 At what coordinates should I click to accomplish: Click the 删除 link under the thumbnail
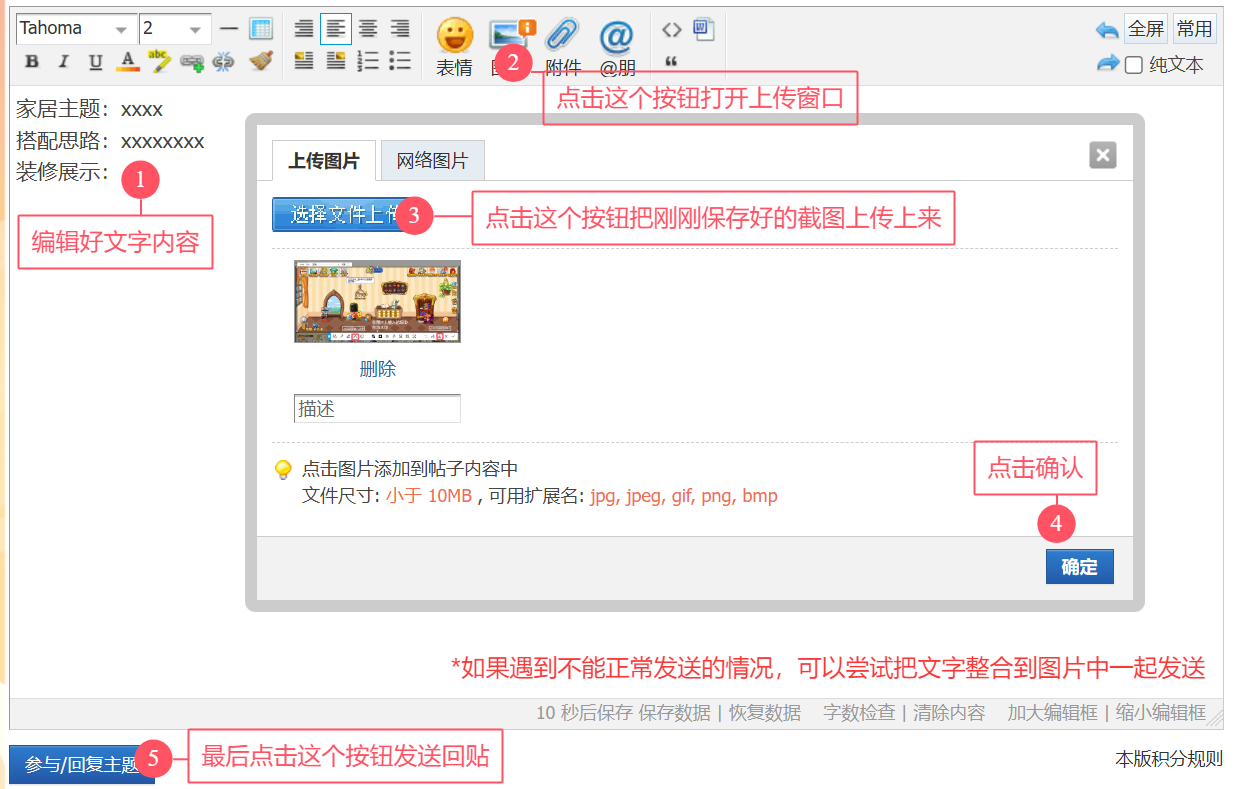377,369
